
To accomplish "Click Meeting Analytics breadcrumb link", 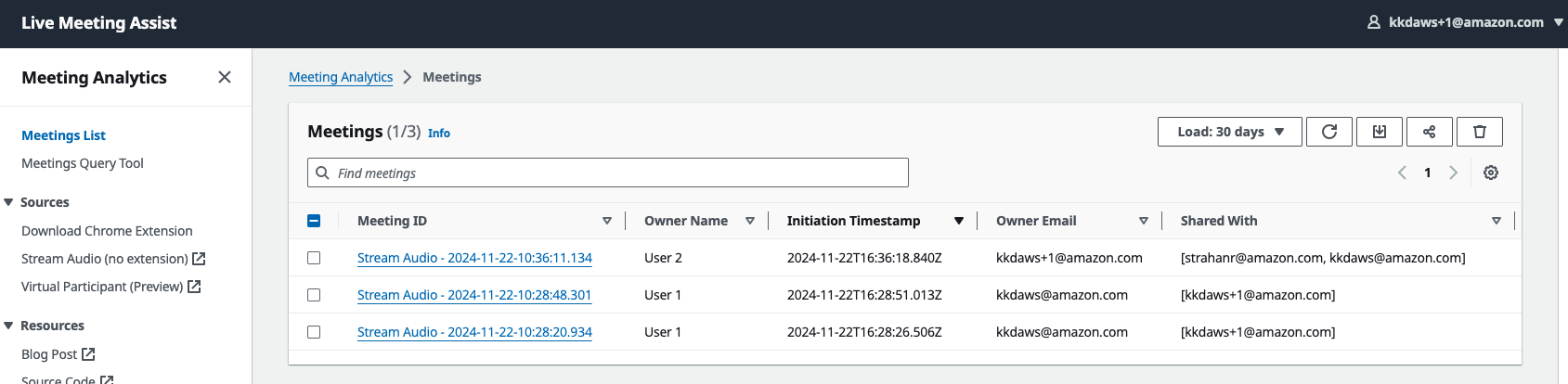I will pos(341,77).
